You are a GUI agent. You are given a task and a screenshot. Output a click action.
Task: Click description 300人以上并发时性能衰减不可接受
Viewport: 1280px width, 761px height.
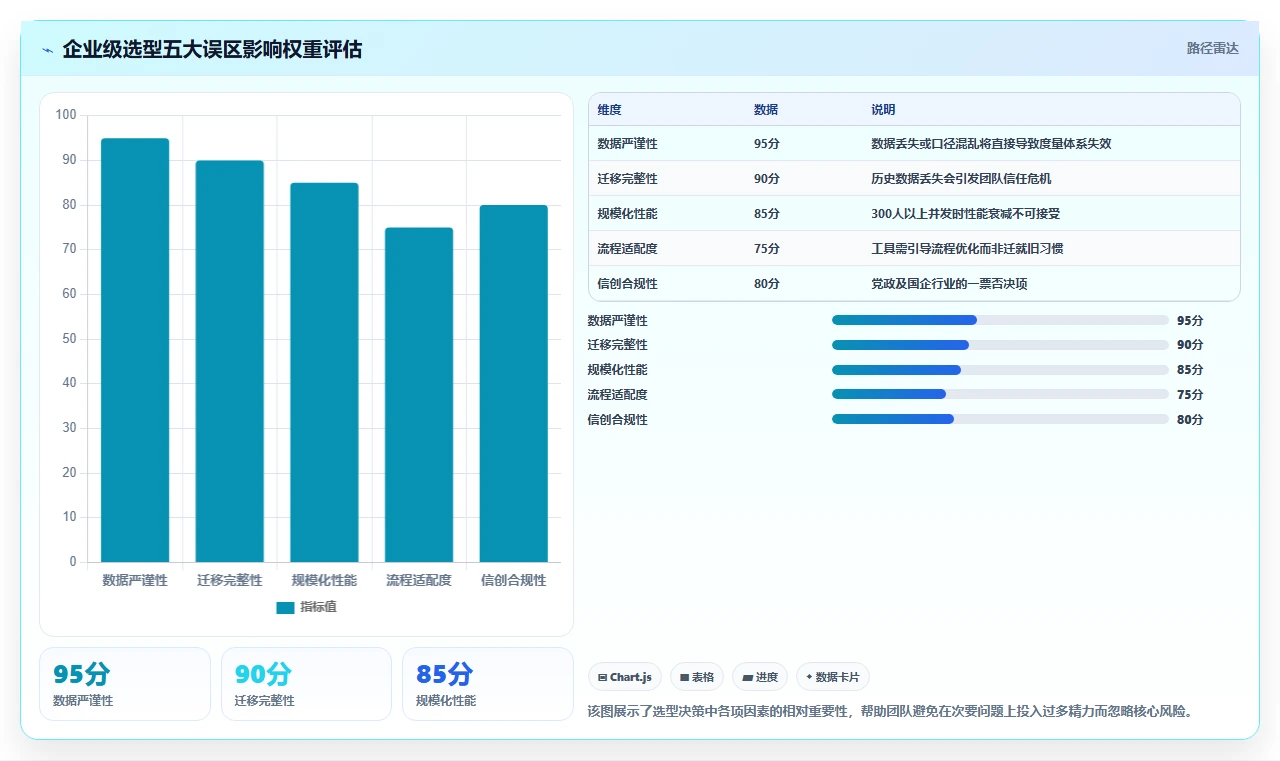pyautogui.click(x=965, y=214)
